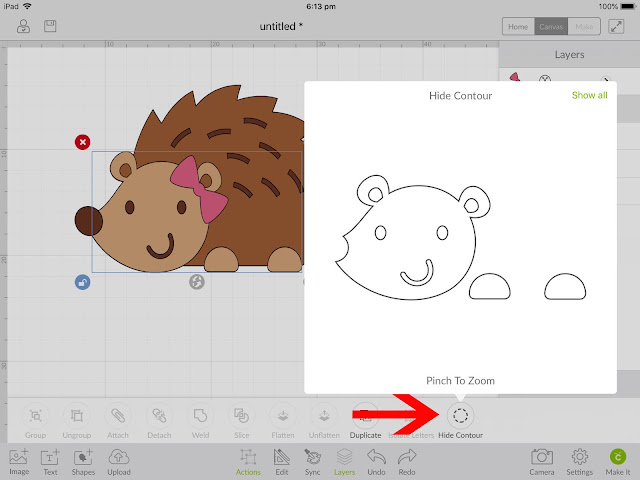
Task: Insert an Image from bottom toolbar
Action: [x=19, y=461]
